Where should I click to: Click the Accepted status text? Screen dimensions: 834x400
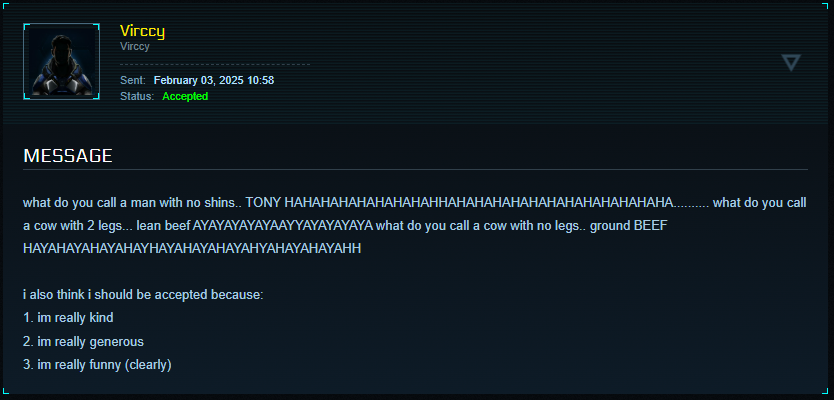point(185,96)
